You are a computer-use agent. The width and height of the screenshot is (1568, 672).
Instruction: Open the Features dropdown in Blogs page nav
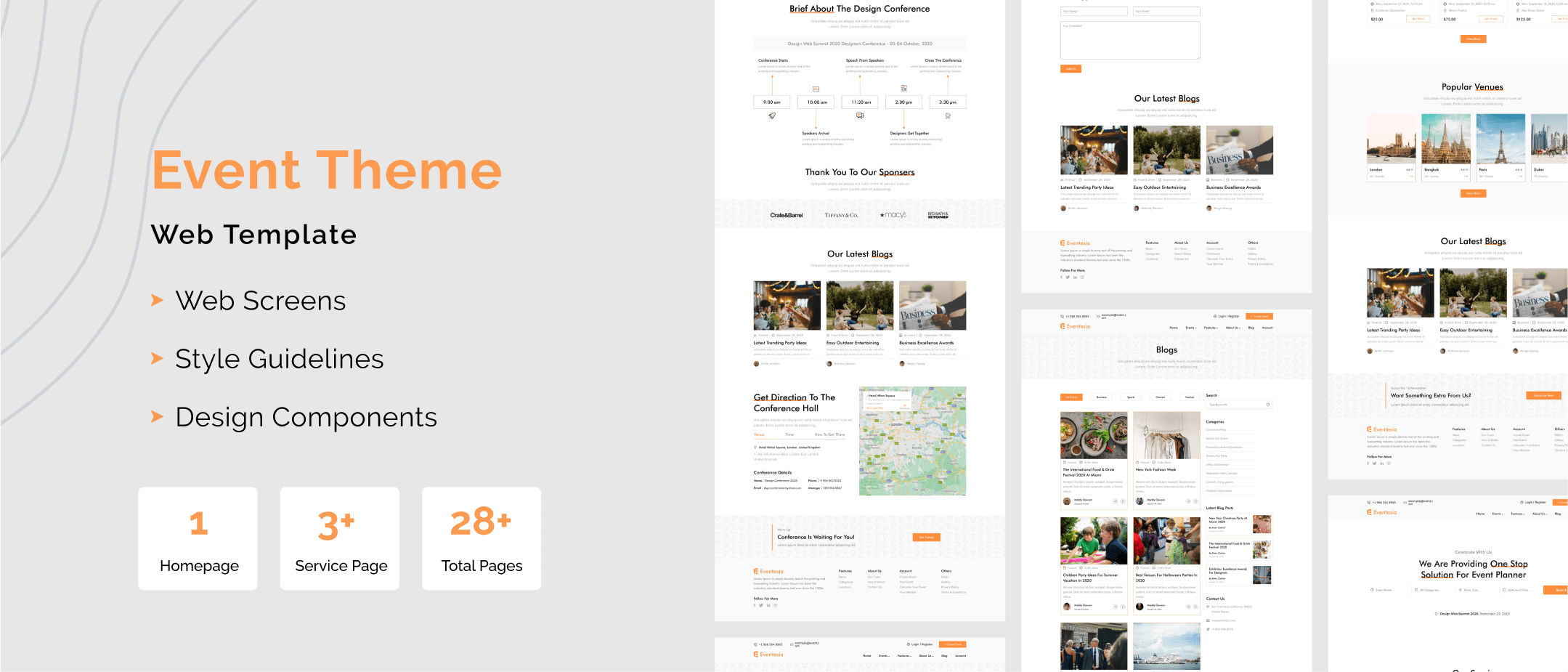pyautogui.click(x=1211, y=328)
